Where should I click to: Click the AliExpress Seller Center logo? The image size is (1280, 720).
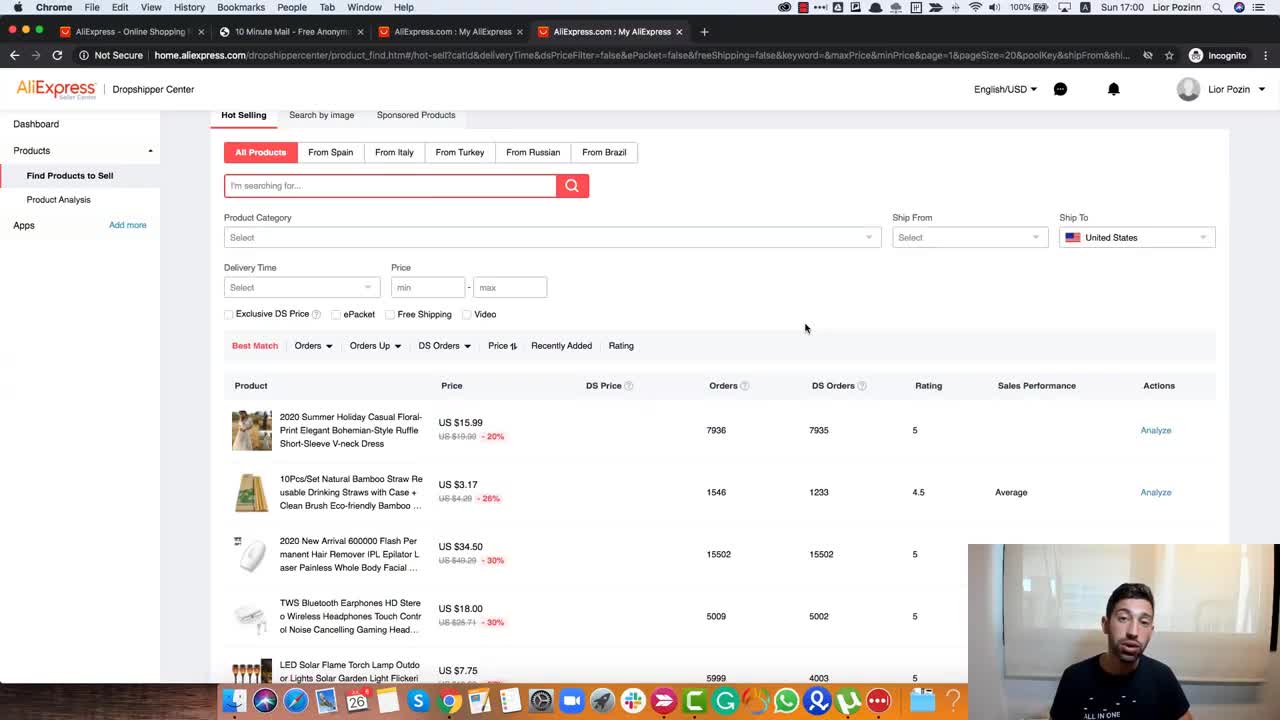56,89
